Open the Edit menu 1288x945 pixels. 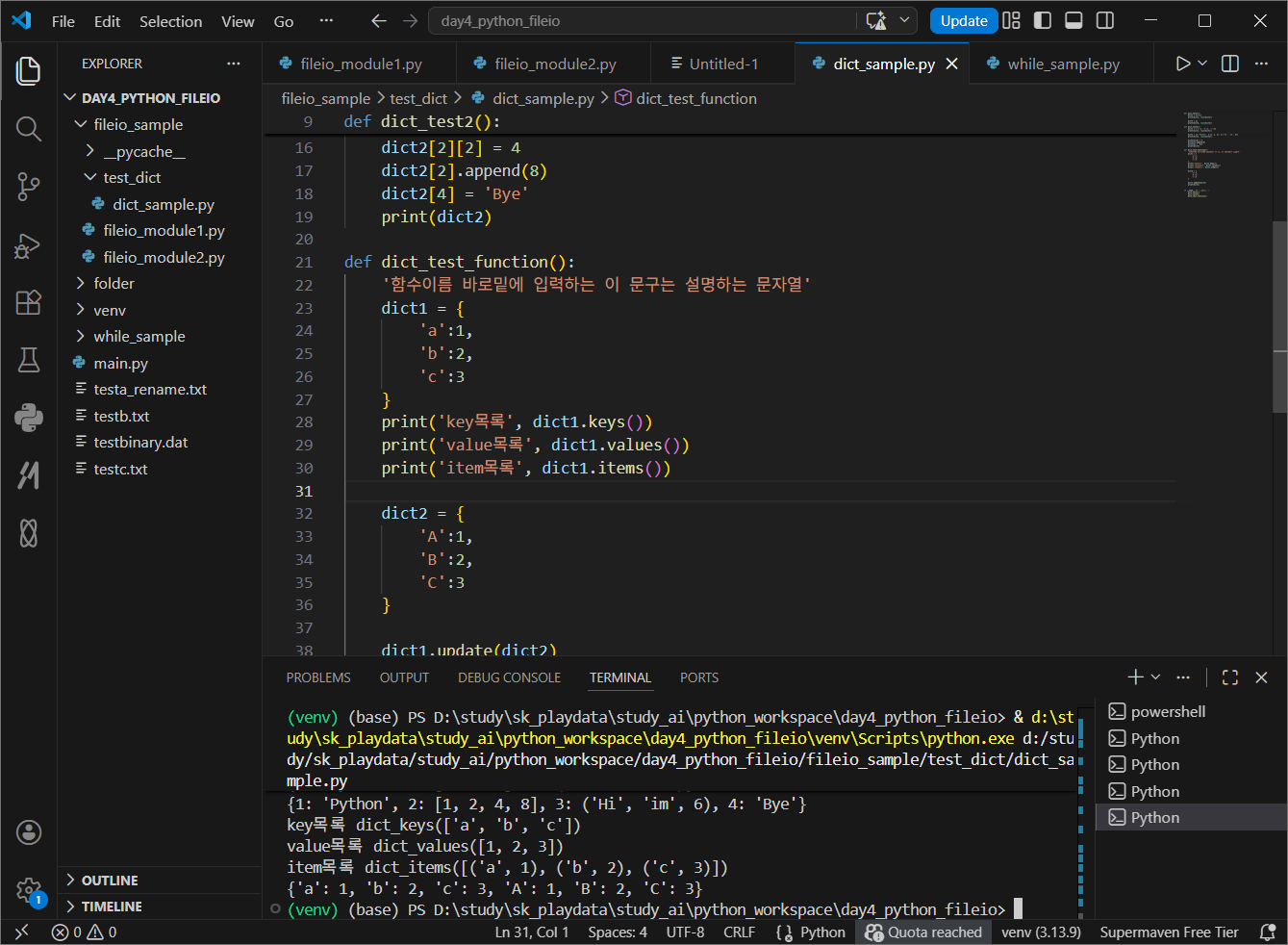pyautogui.click(x=107, y=21)
